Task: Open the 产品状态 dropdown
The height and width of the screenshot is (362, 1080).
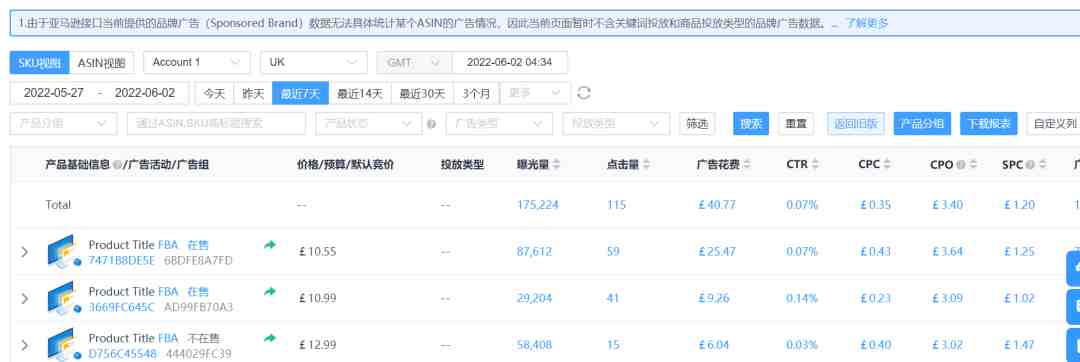Action: click(x=368, y=124)
